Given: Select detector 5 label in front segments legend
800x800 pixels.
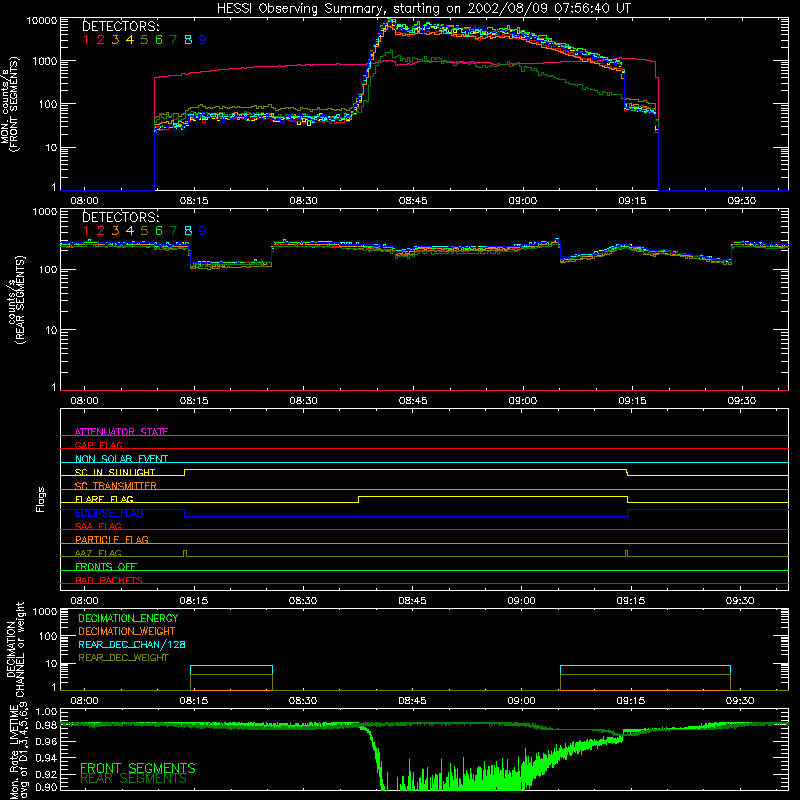Looking at the screenshot, I should point(144,40).
